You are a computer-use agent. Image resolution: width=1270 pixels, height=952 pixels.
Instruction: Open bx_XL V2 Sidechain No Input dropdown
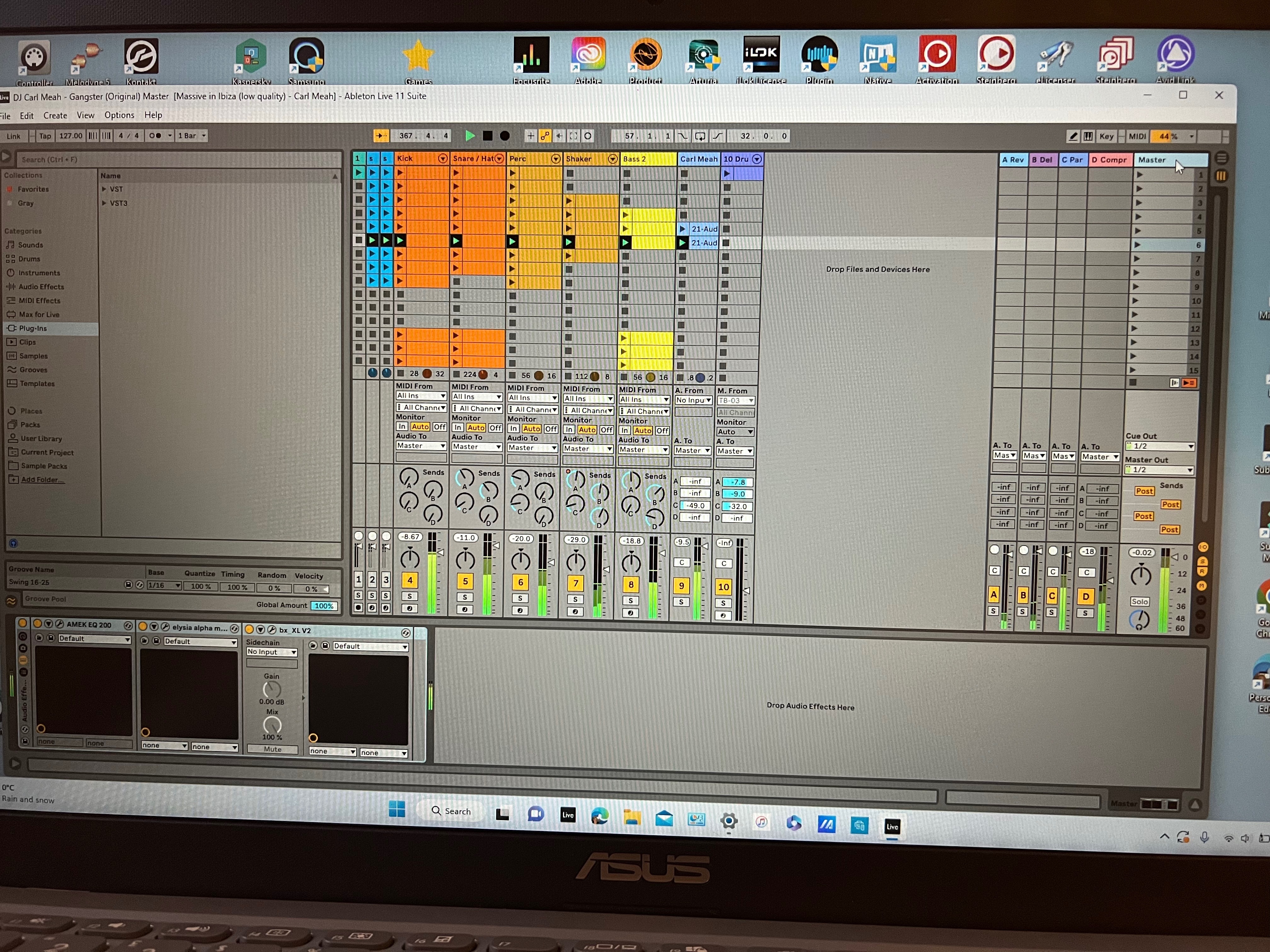click(272, 652)
